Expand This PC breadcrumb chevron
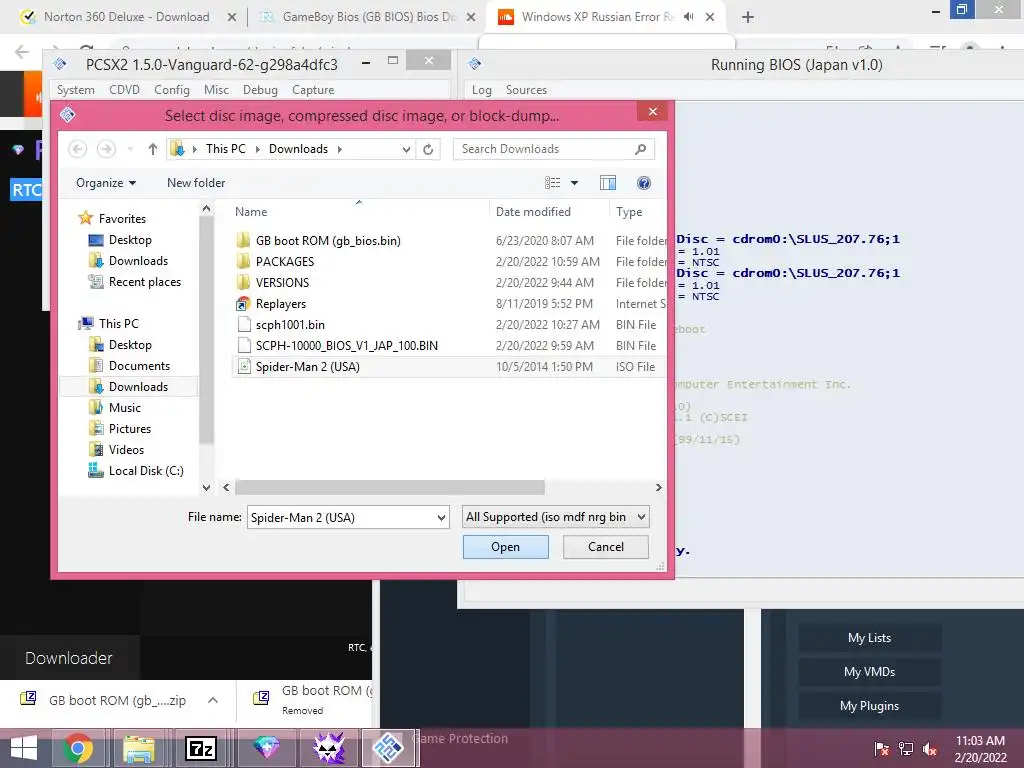 [x=257, y=150]
